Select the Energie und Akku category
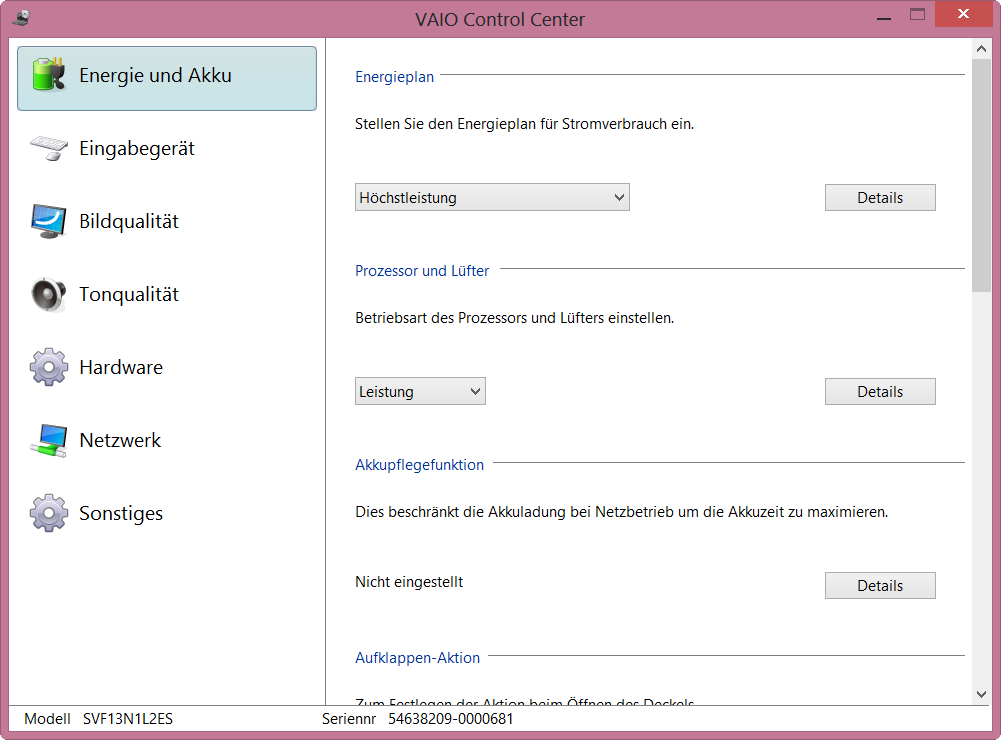The image size is (1001, 740). point(167,78)
